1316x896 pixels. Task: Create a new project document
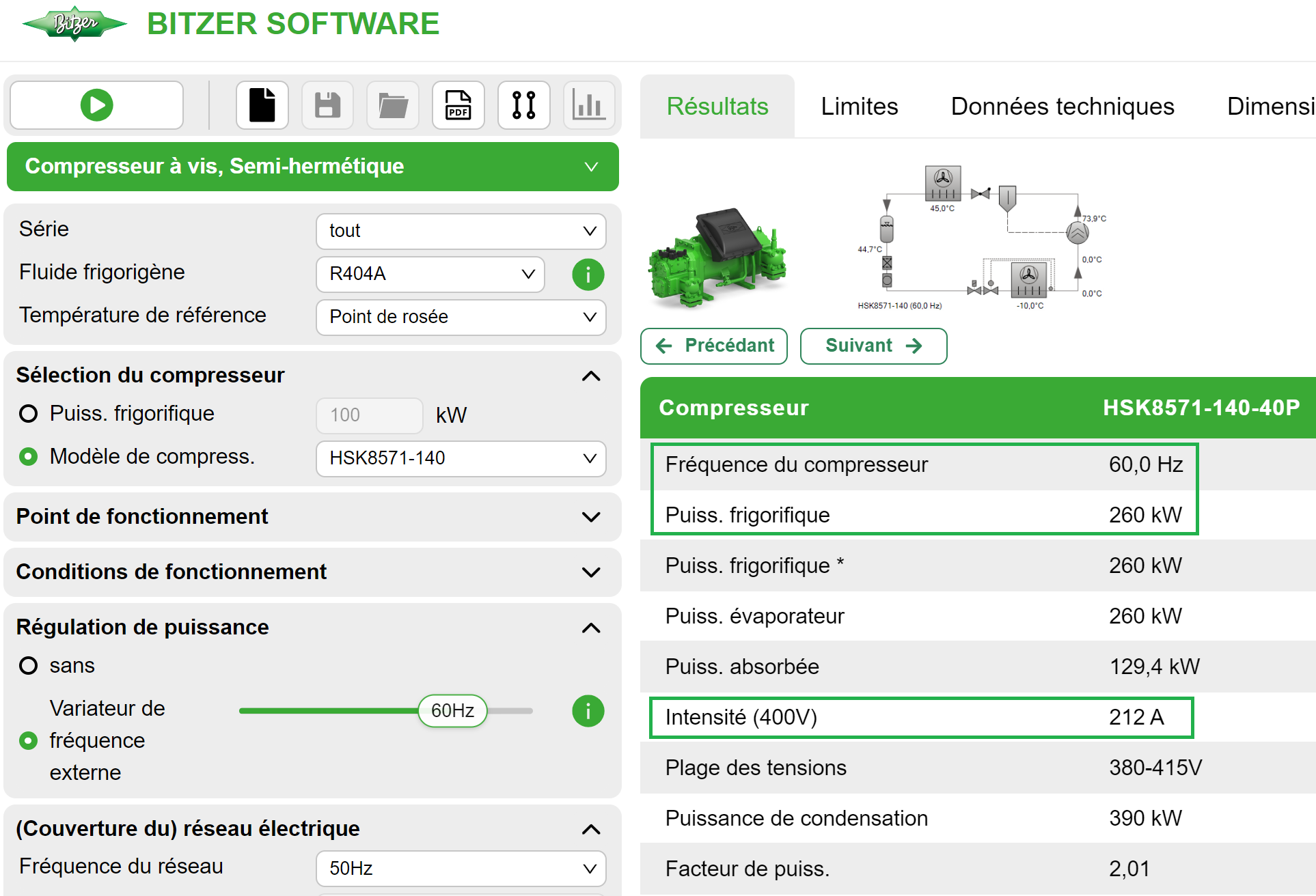pyautogui.click(x=262, y=104)
